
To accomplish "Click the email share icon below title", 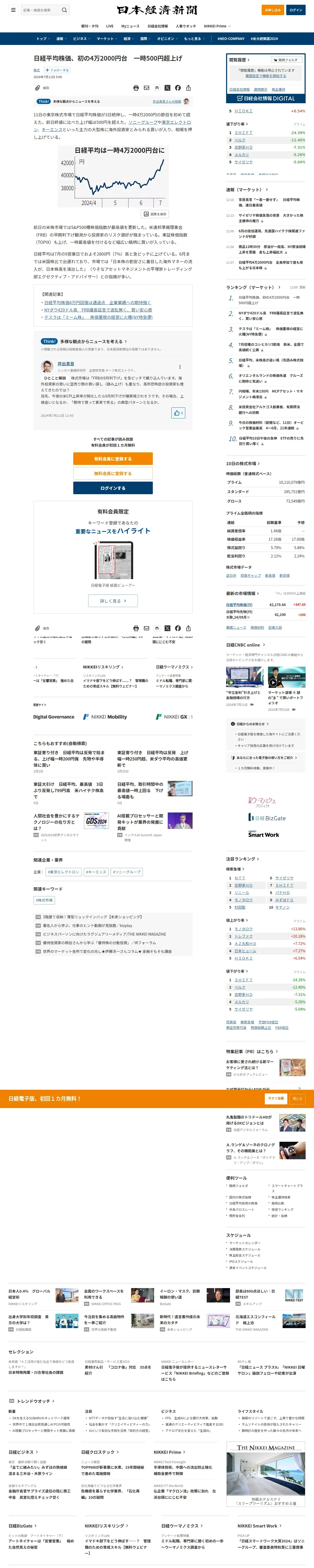I will coord(146,88).
